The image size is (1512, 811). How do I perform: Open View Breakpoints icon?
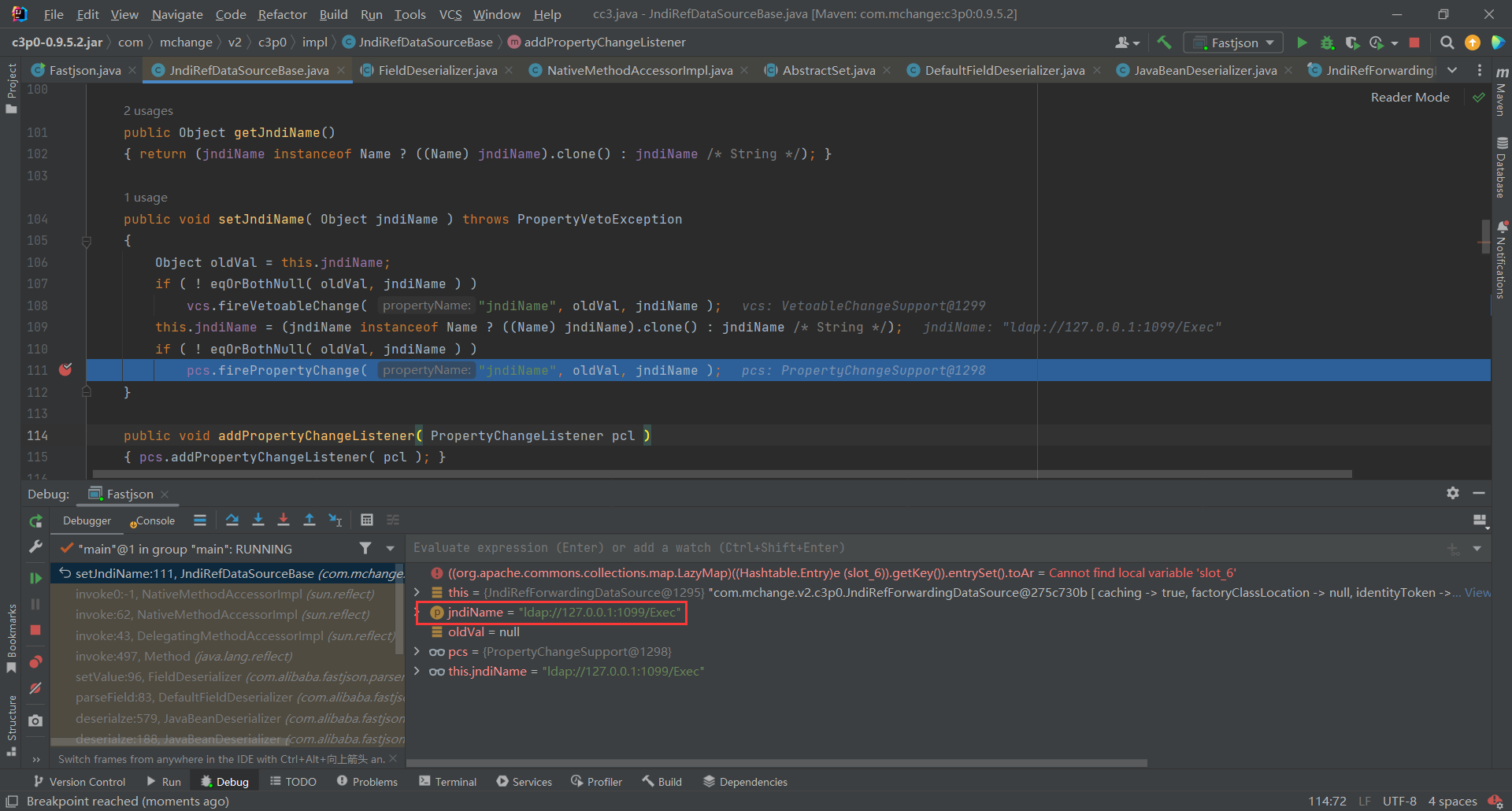pyautogui.click(x=35, y=661)
